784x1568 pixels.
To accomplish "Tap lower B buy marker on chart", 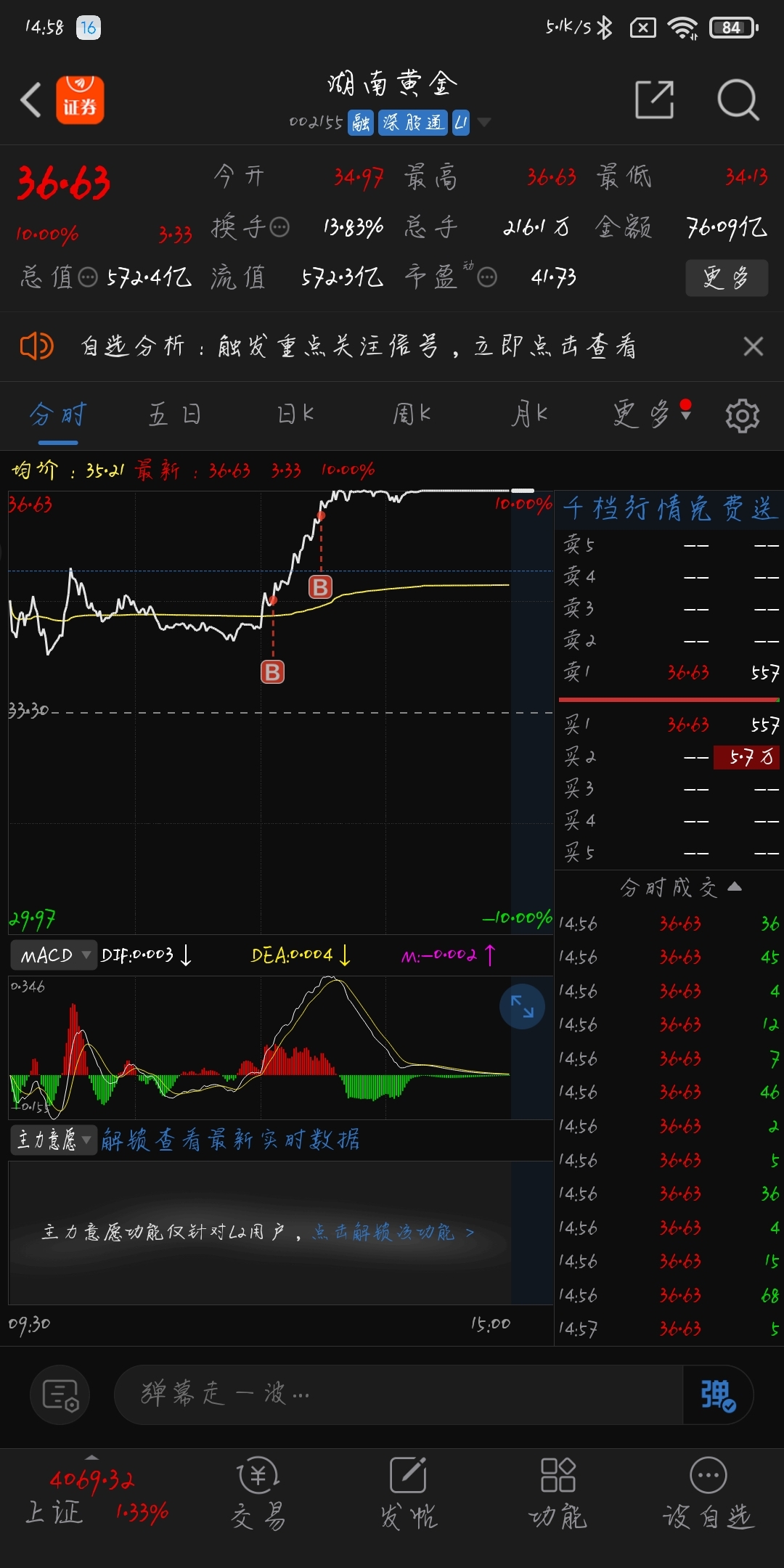I will [272, 672].
